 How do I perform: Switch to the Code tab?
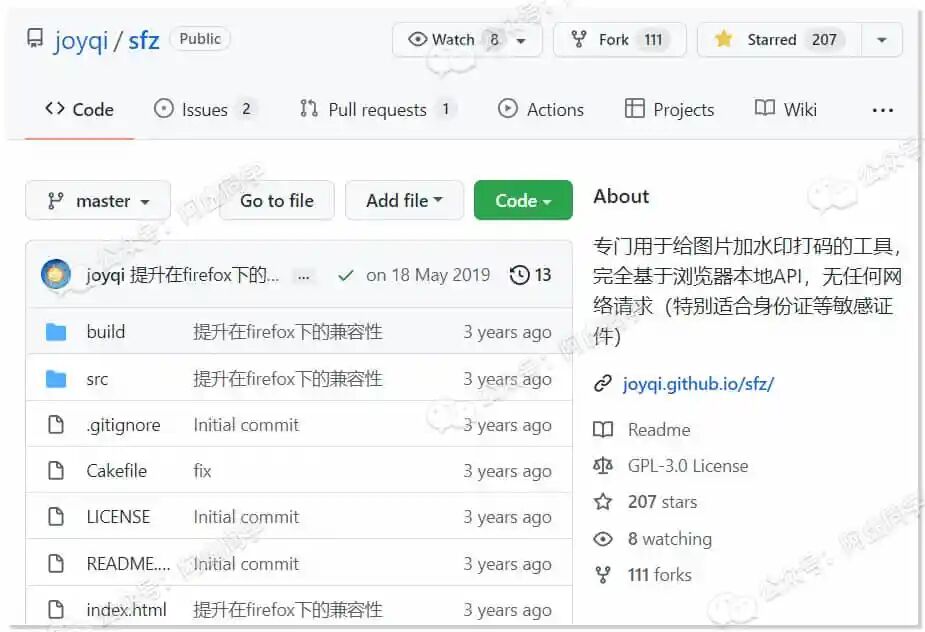[x=79, y=109]
